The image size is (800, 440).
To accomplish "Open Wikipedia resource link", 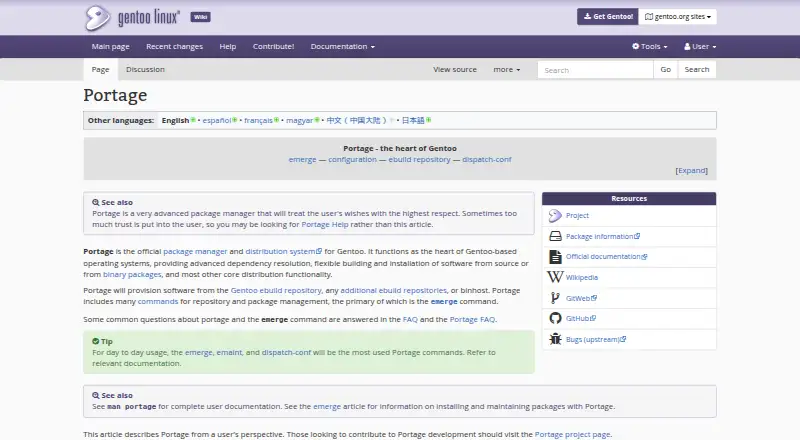I will [x=582, y=278].
